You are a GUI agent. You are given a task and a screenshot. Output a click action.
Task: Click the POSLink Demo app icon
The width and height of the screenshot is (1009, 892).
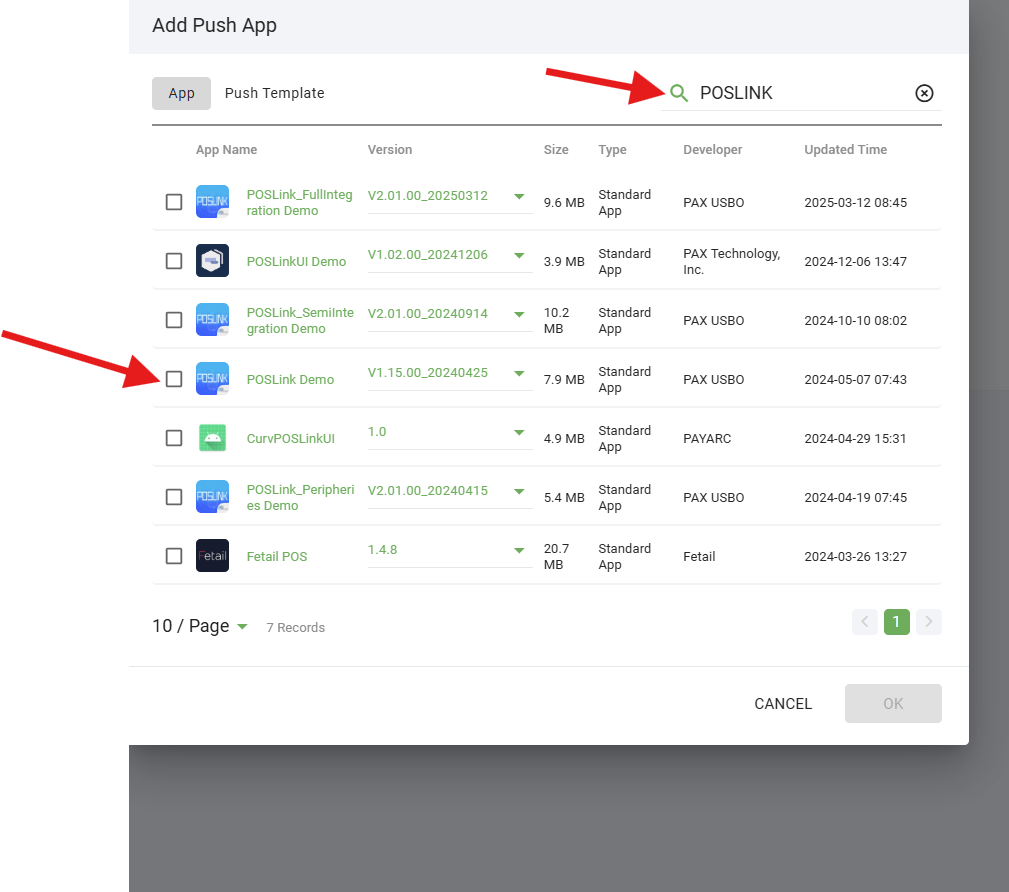(212, 379)
